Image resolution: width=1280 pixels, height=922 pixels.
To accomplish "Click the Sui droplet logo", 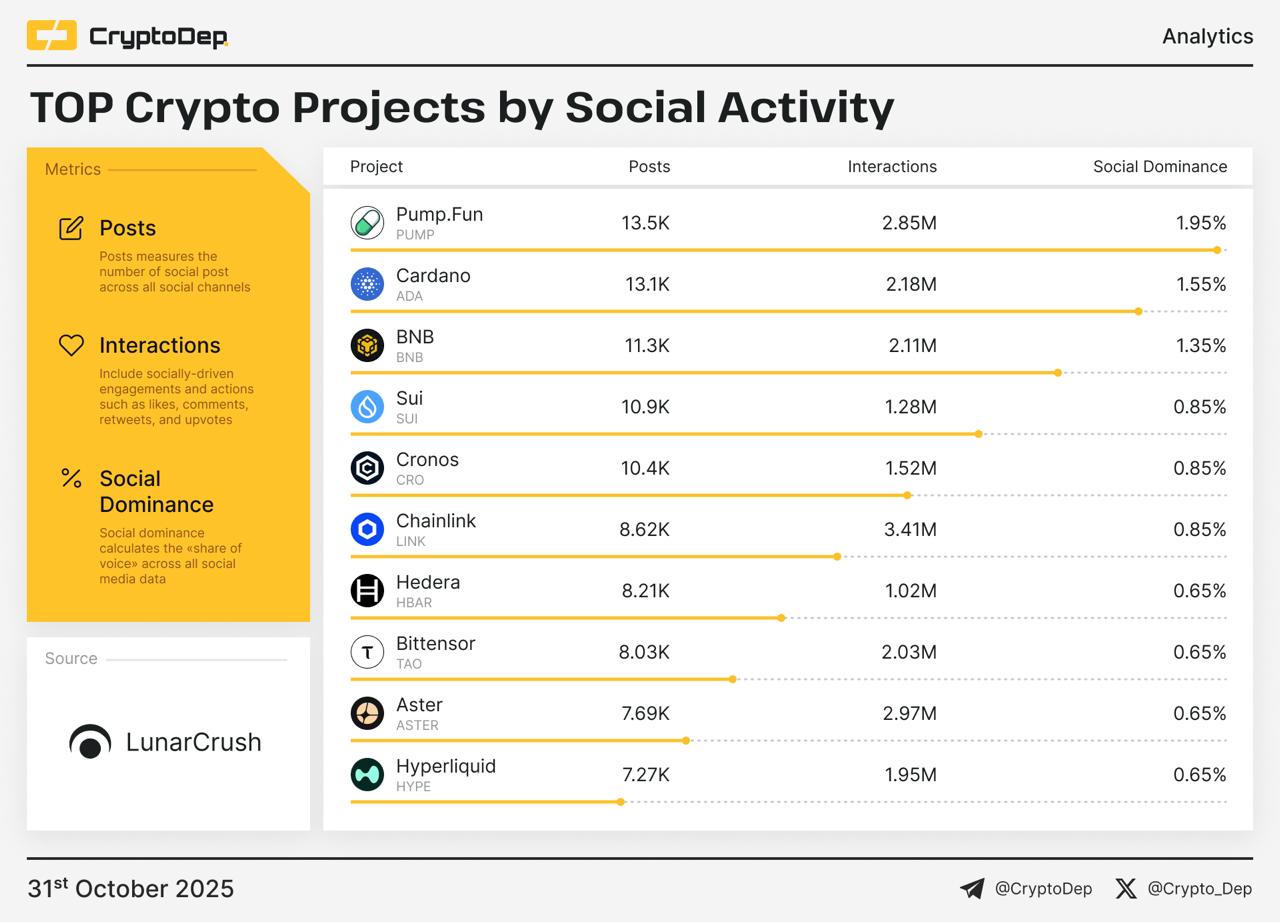I will point(367,406).
